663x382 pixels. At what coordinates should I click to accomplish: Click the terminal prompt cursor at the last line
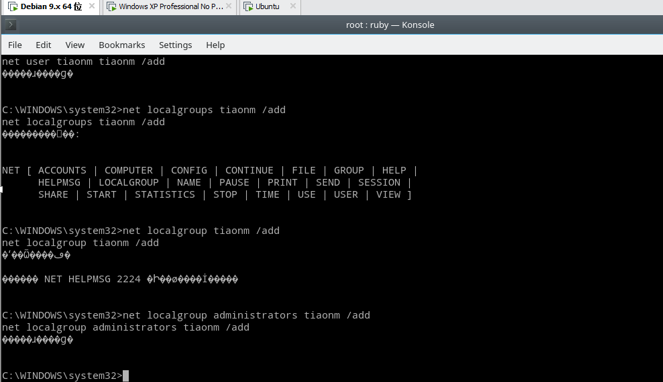click(x=126, y=376)
